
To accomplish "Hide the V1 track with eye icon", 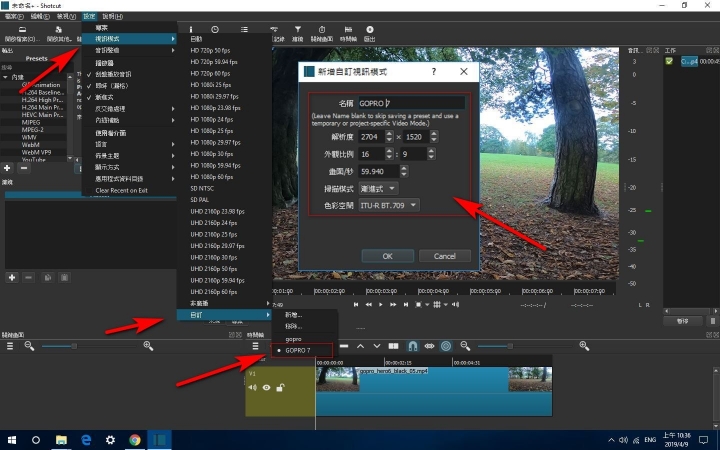I will click(x=266, y=388).
